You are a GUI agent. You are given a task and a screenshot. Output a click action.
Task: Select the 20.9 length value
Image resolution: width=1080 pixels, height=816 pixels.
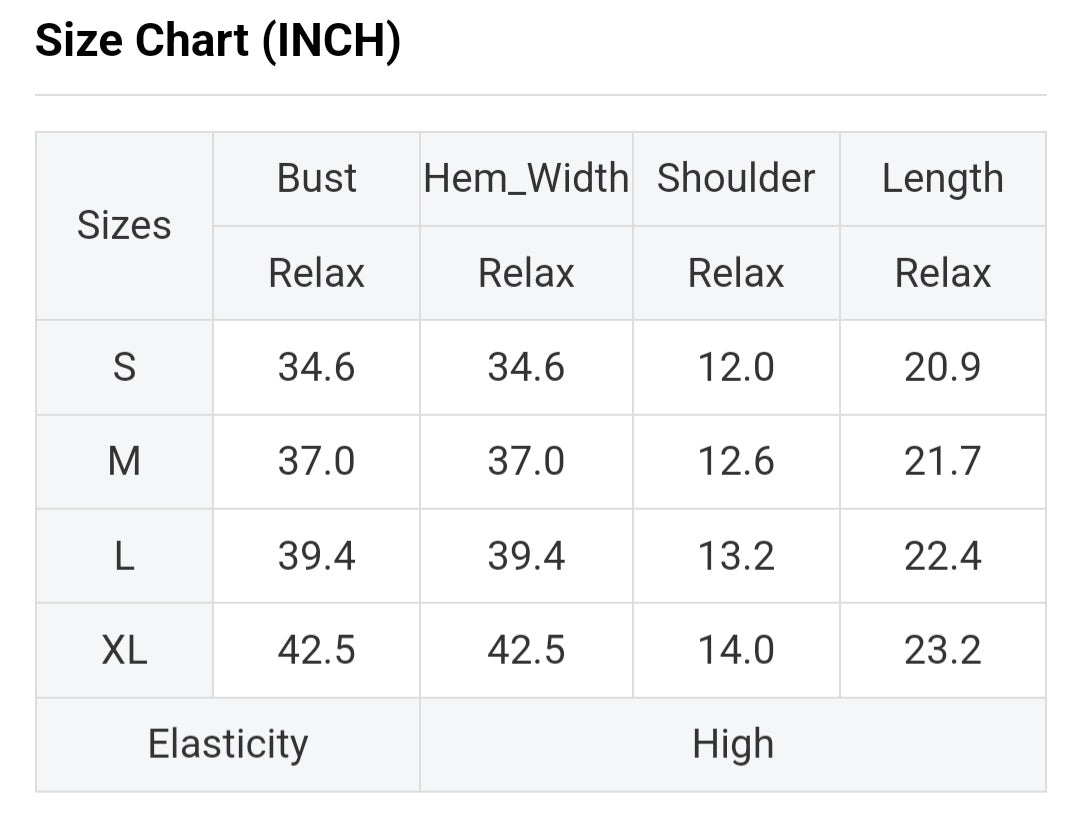tap(942, 368)
